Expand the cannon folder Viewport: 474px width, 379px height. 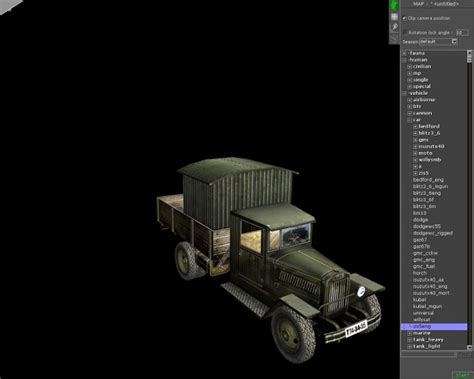tap(410, 113)
